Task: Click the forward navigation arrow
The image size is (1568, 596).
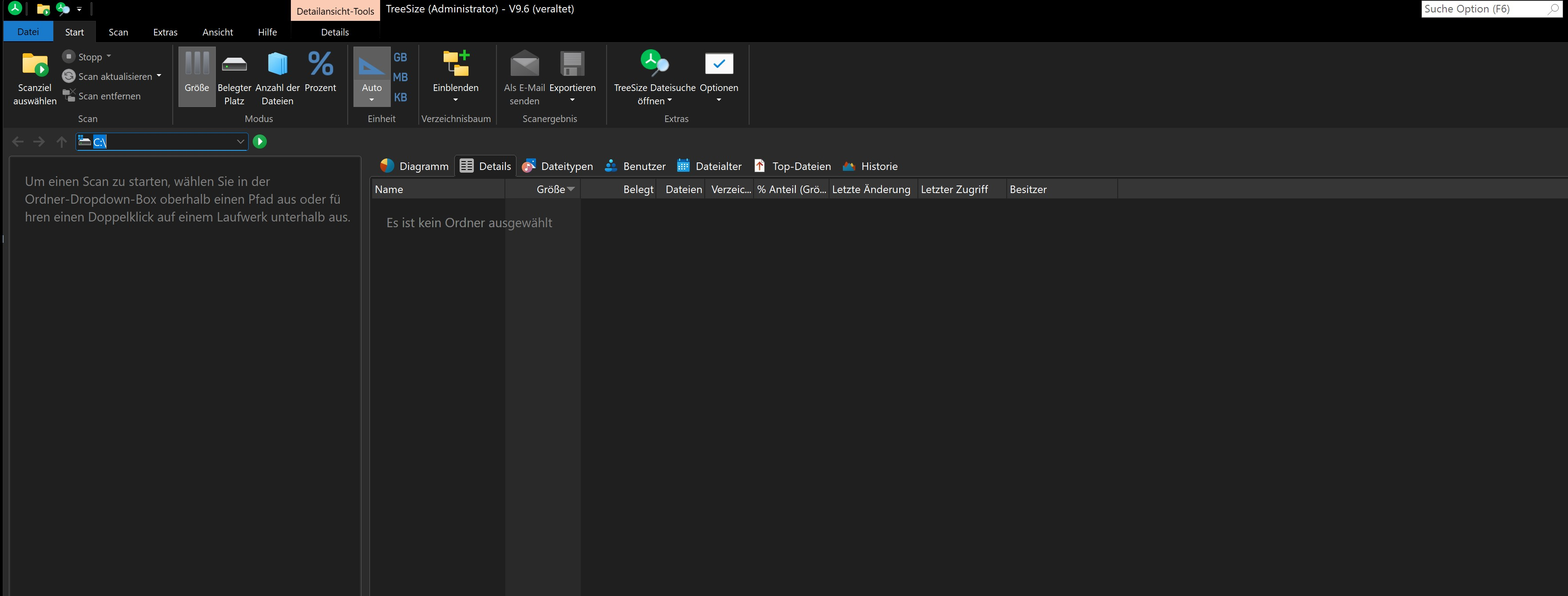Action: [39, 142]
